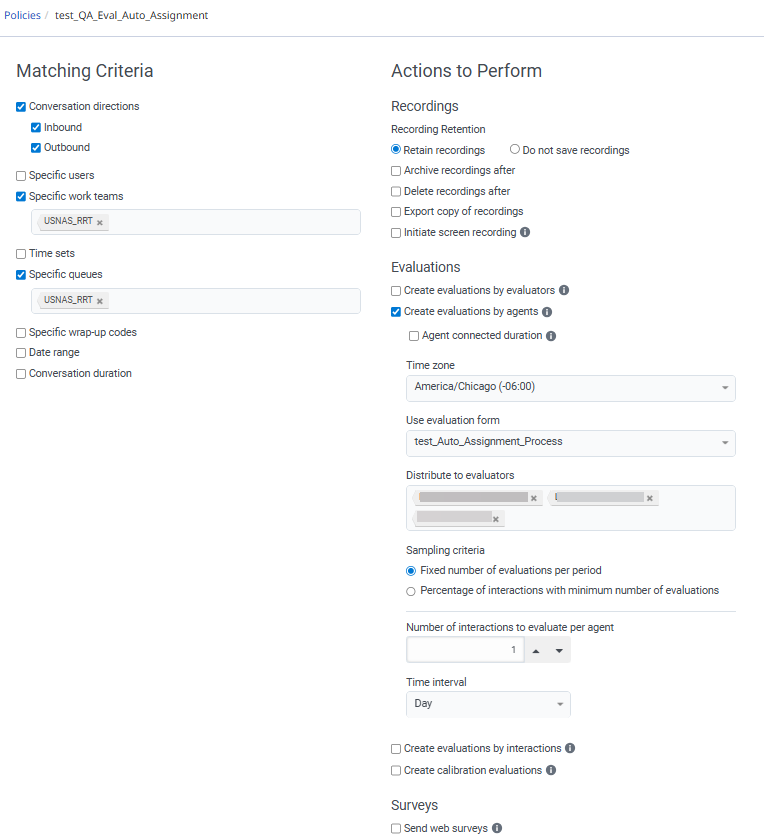Click info icon beside Create evaluations by agents
The height and width of the screenshot is (838, 764).
(547, 312)
